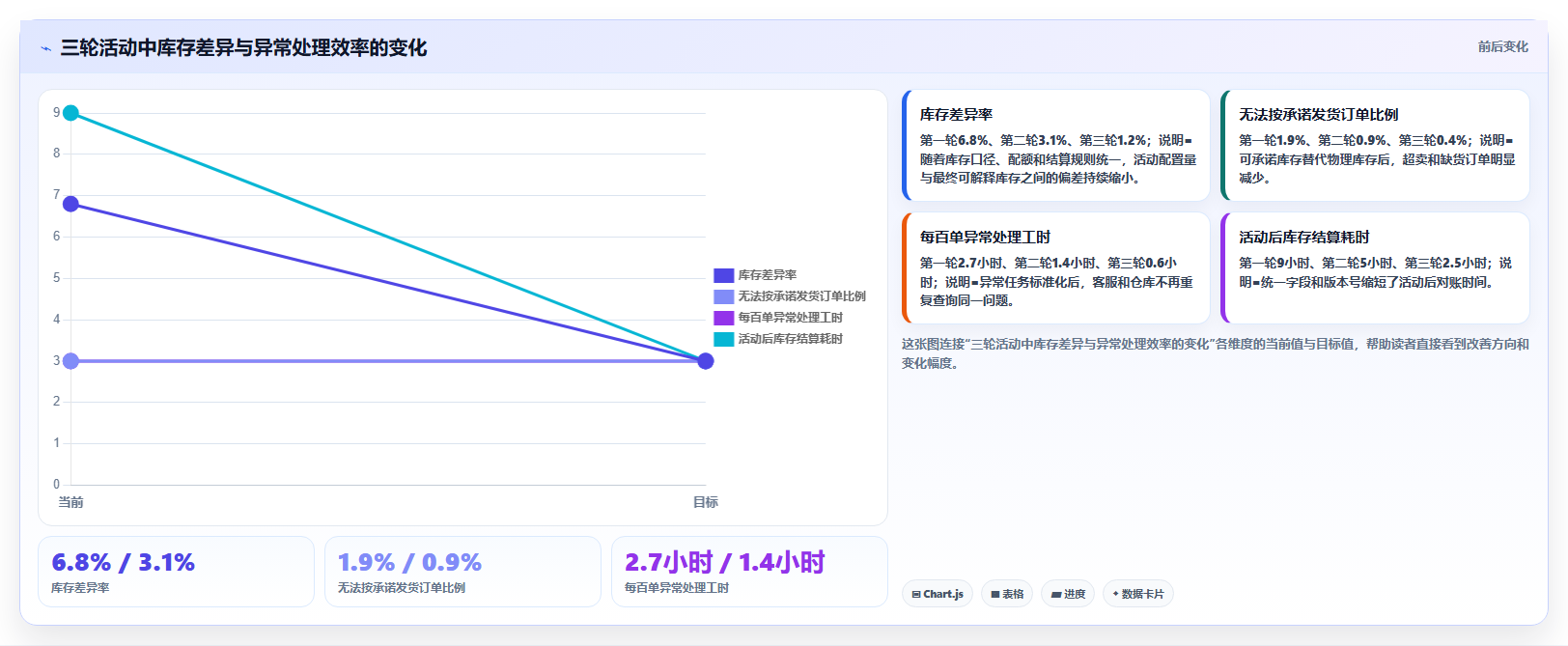
Task: Click the text 第一轮1.9%、第二轮0.9%、第三轮0.4%
Action: click(1355, 140)
